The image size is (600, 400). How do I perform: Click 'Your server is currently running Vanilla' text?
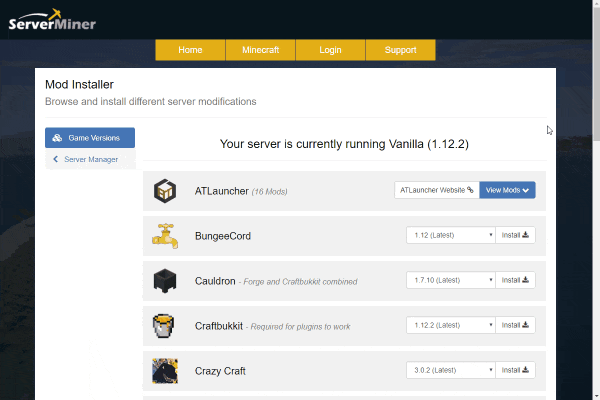point(321,144)
